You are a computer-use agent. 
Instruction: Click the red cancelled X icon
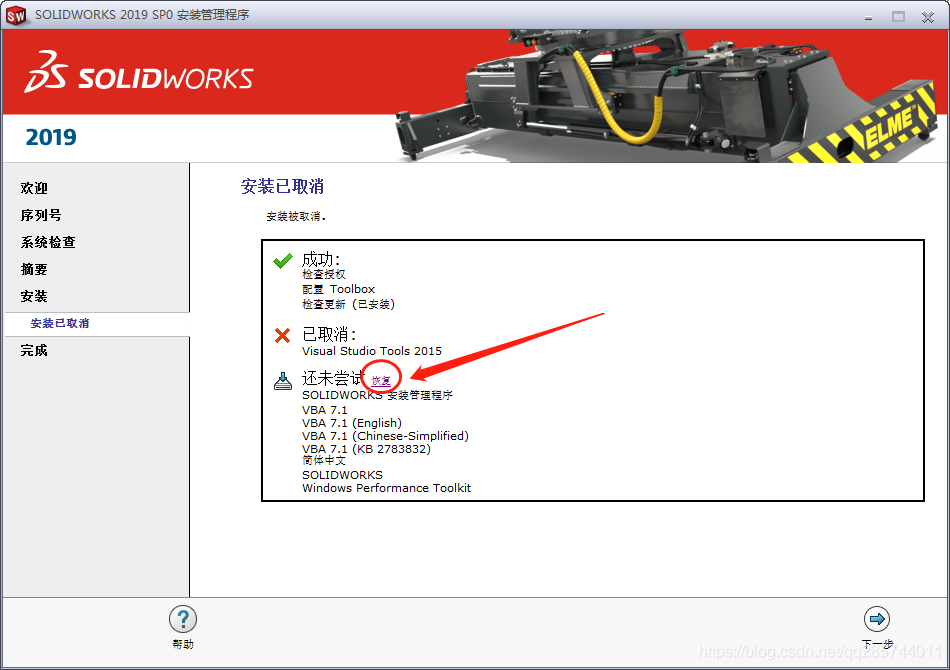point(282,335)
